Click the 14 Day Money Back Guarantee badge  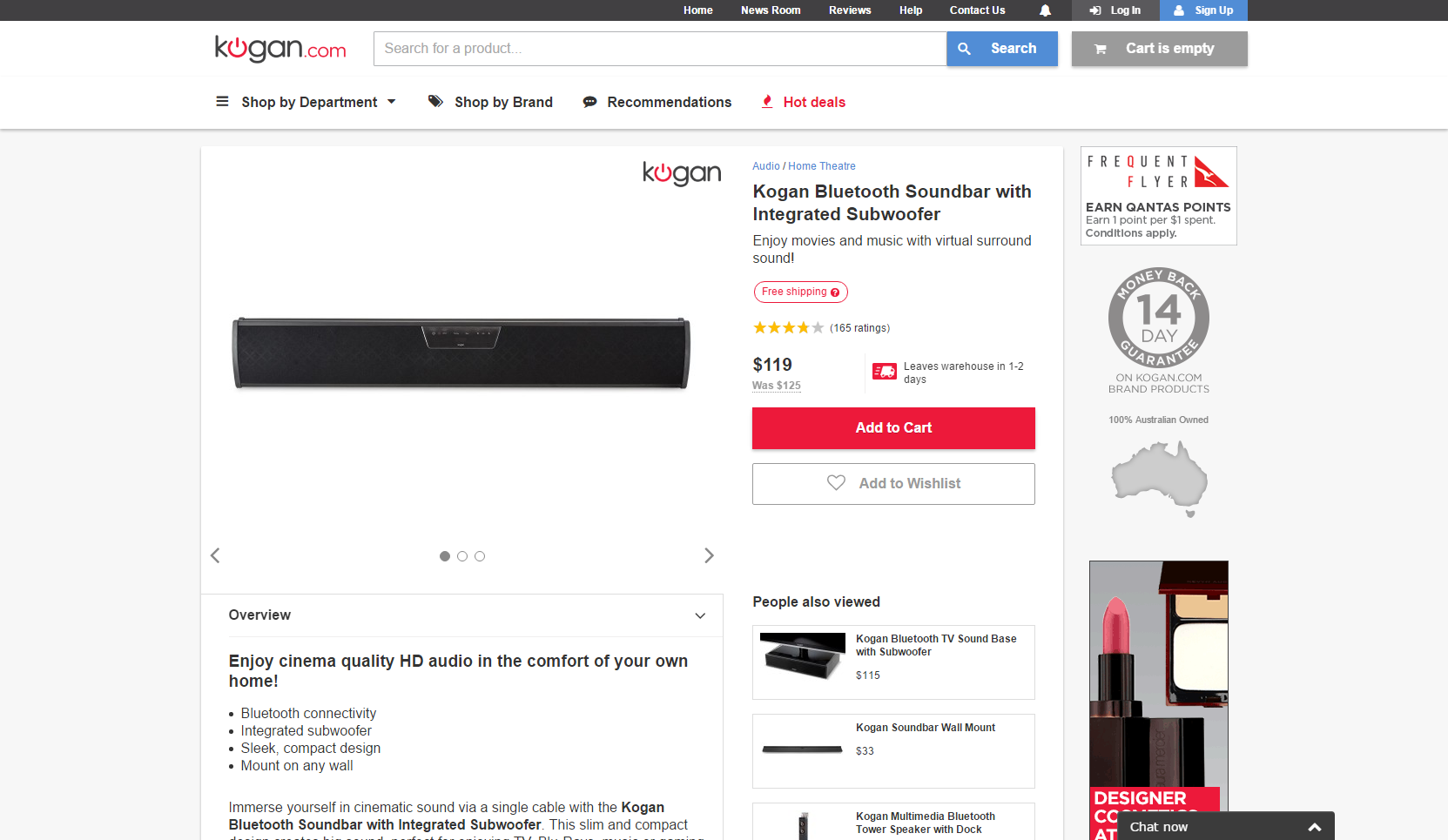pos(1159,318)
